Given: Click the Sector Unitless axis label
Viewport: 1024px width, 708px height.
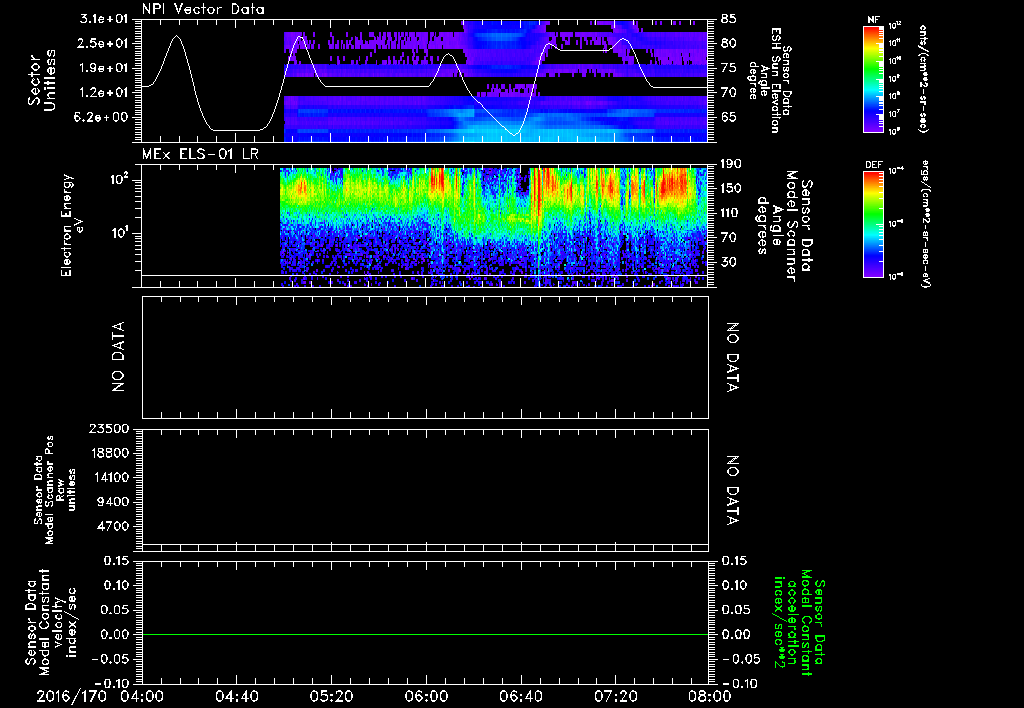Looking at the screenshot, I should 42,80.
